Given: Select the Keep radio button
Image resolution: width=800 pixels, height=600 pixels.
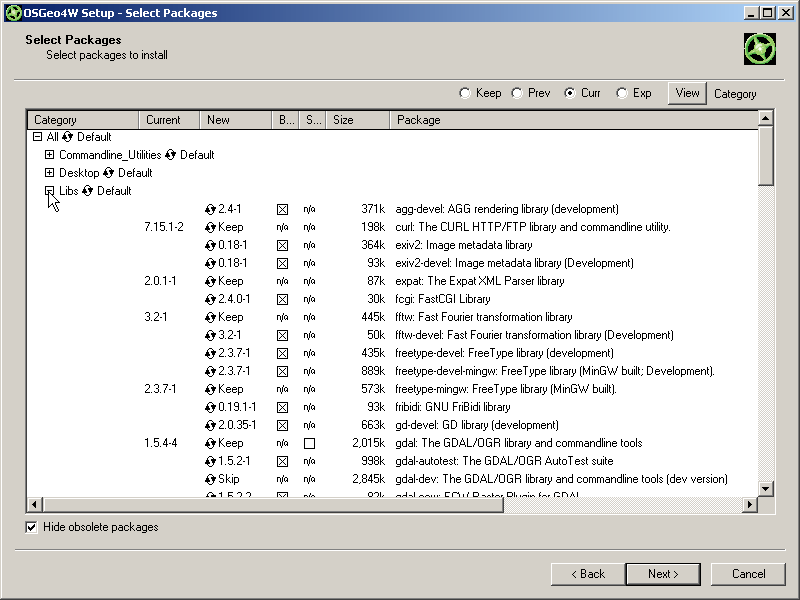Looking at the screenshot, I should [465, 93].
